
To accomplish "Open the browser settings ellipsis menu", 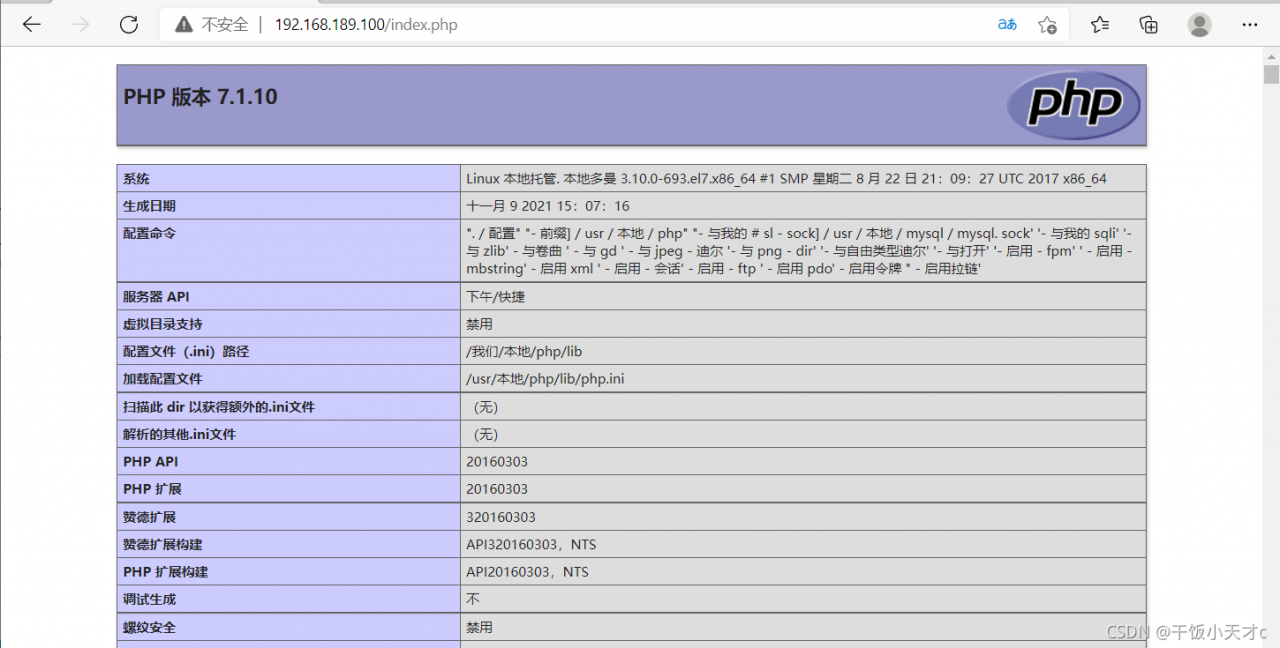I will click(1250, 25).
